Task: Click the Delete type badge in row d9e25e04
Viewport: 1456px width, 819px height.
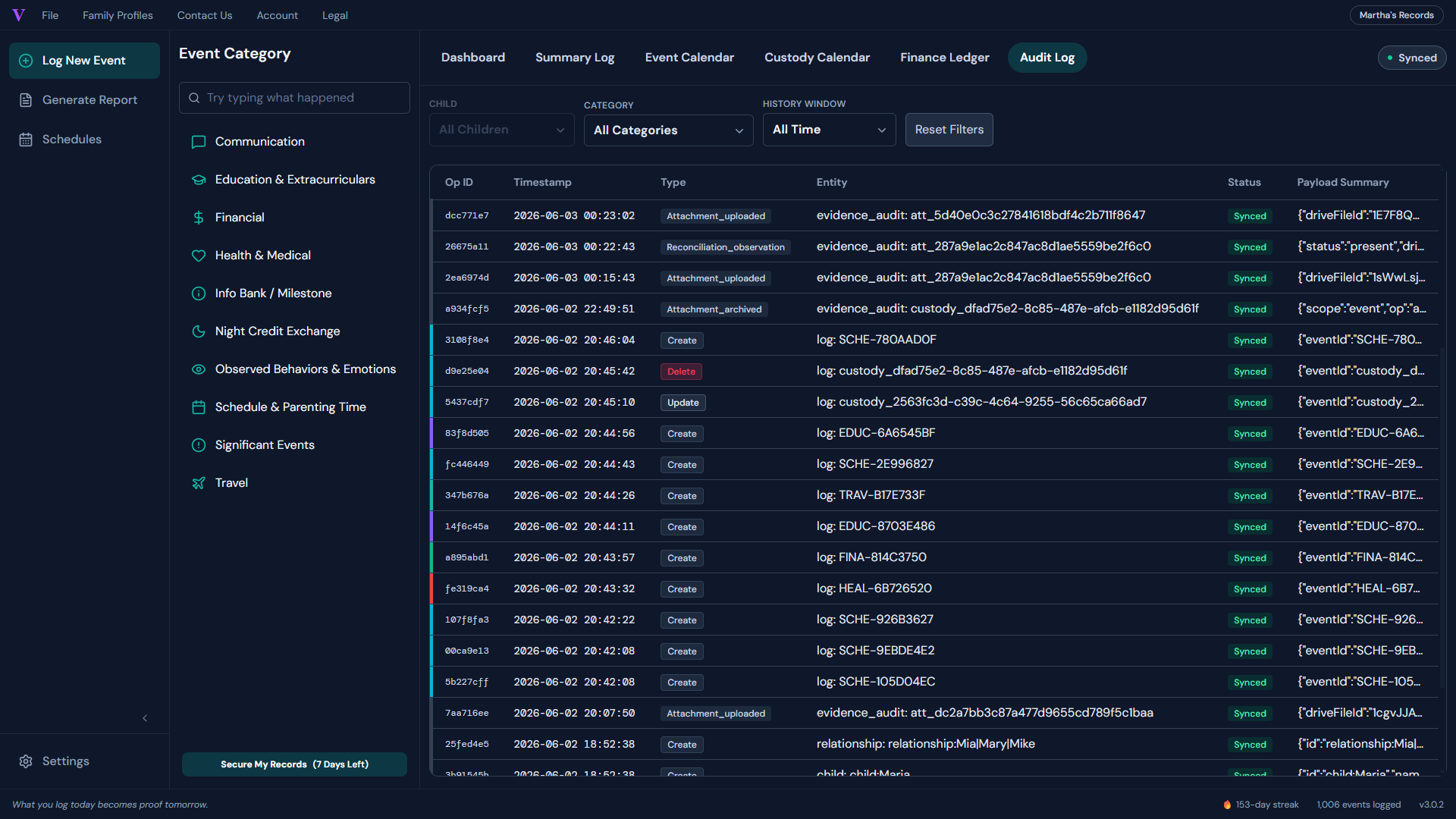Action: pos(681,372)
